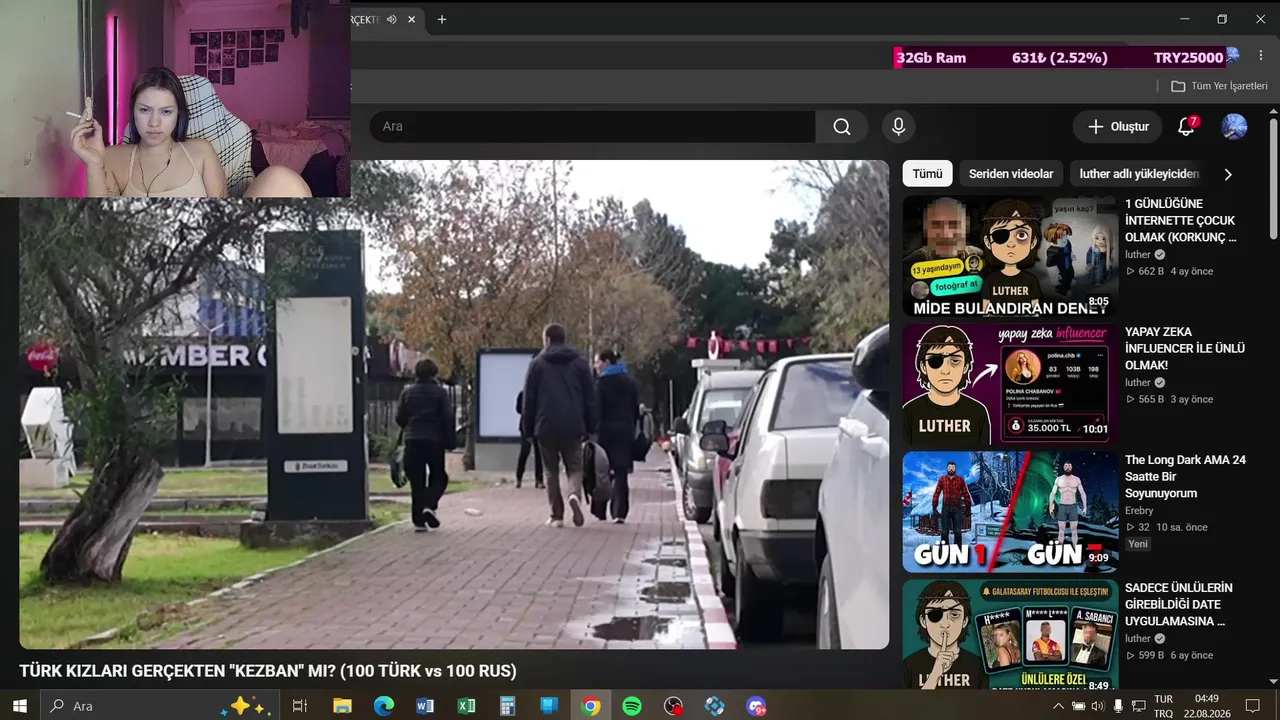Open the 1 GÜNLÜĞÜNE İNTERNETTE ÇOCUK OLMAK thumbnail
Viewport: 1280px width, 720px height.
(1010, 256)
